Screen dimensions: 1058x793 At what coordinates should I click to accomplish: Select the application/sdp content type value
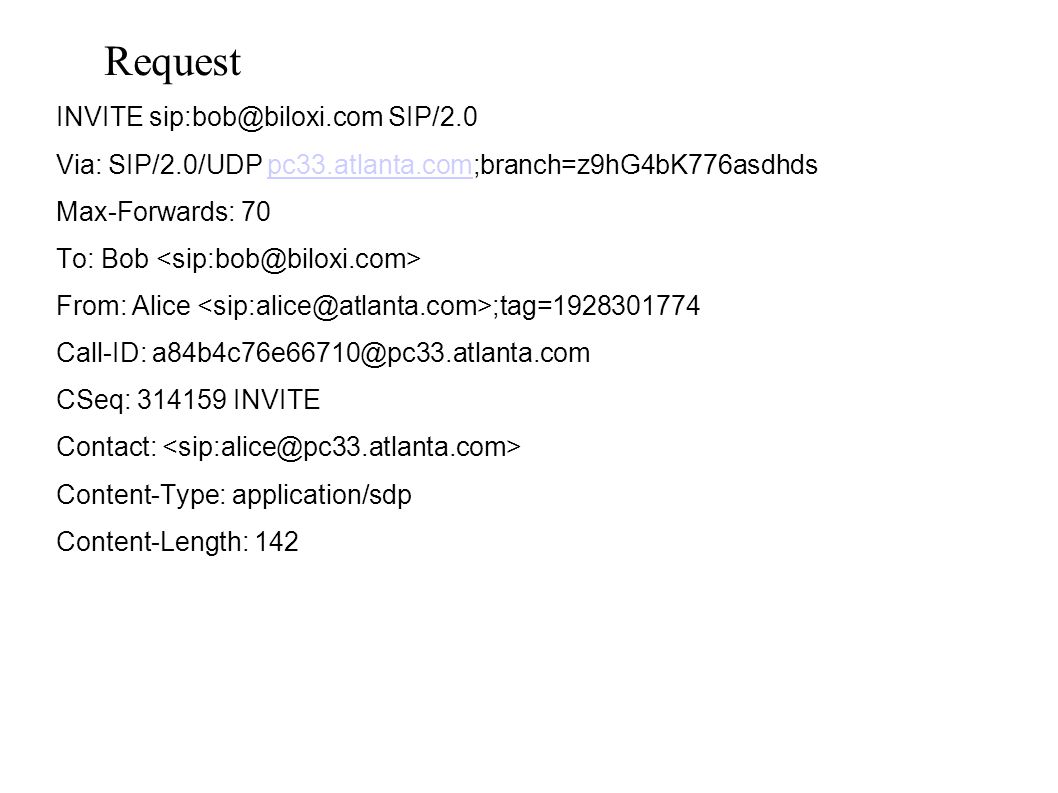coord(322,495)
